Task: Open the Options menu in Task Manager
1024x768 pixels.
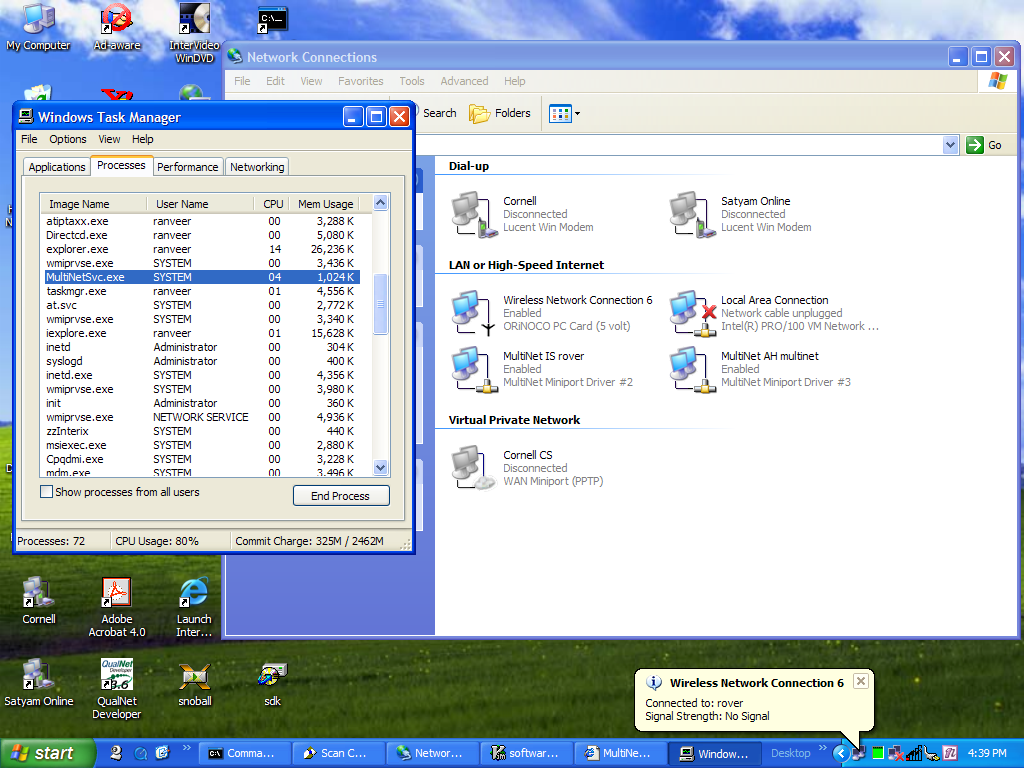Action: click(x=68, y=139)
